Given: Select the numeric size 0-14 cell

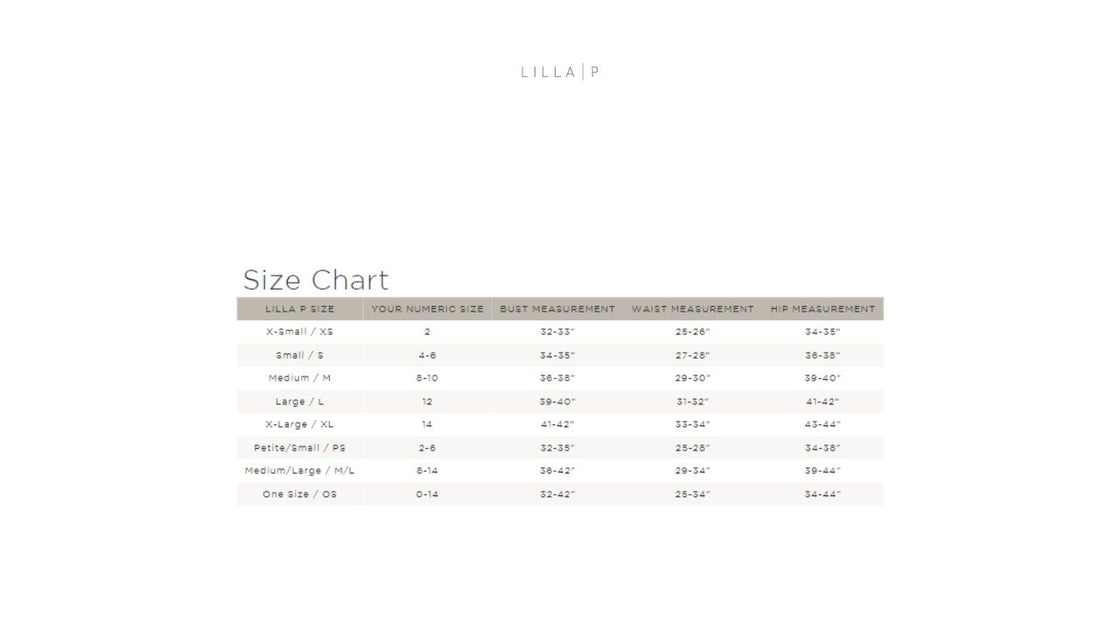Looking at the screenshot, I should click(x=427, y=494).
